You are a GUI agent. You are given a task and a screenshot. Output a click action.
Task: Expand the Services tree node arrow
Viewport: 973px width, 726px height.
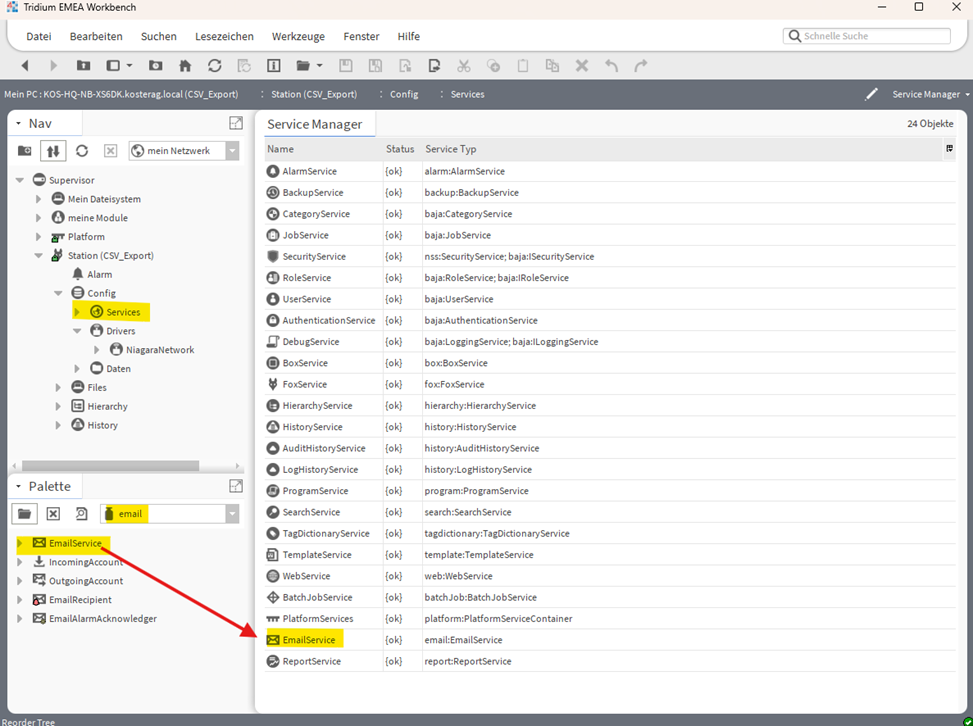[x=78, y=312]
